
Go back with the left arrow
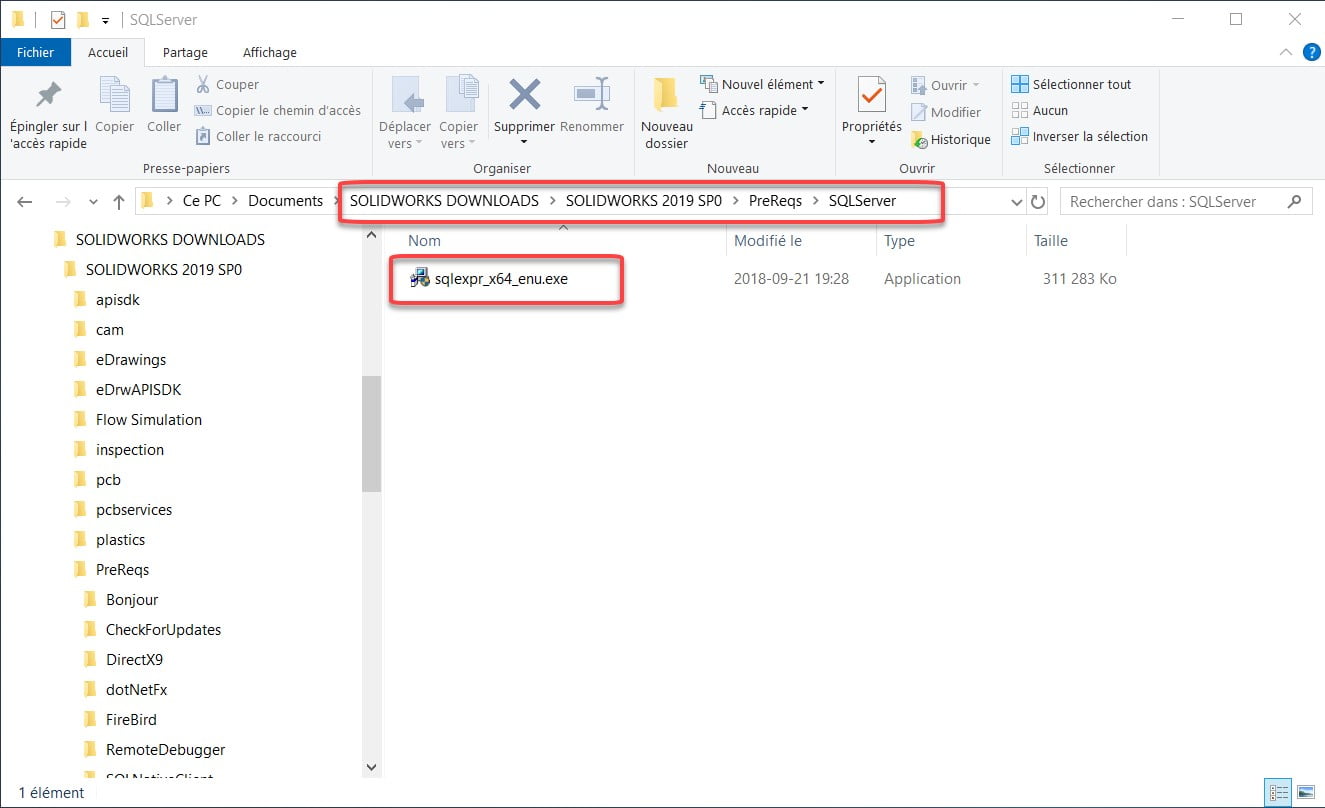point(25,202)
